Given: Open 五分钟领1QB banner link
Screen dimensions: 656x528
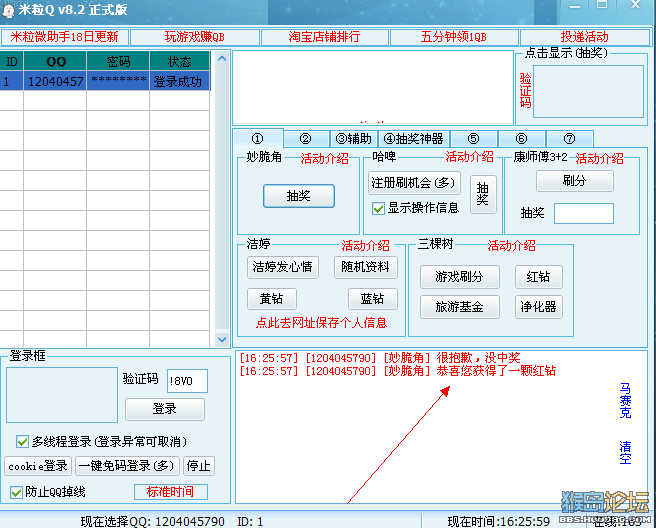Looking at the screenshot, I should tap(454, 37).
